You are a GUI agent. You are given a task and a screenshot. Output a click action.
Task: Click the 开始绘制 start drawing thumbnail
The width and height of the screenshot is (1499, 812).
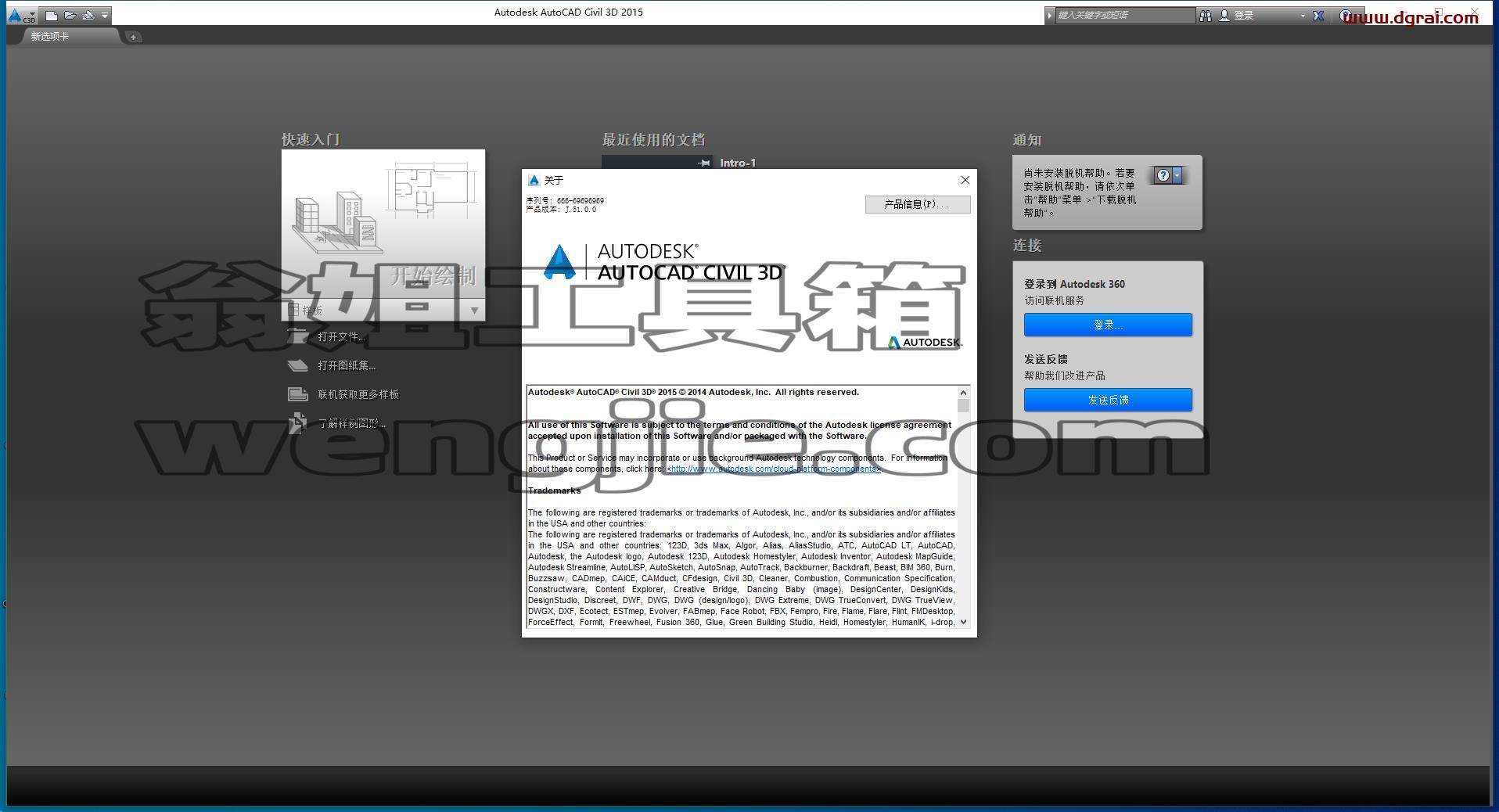(383, 224)
